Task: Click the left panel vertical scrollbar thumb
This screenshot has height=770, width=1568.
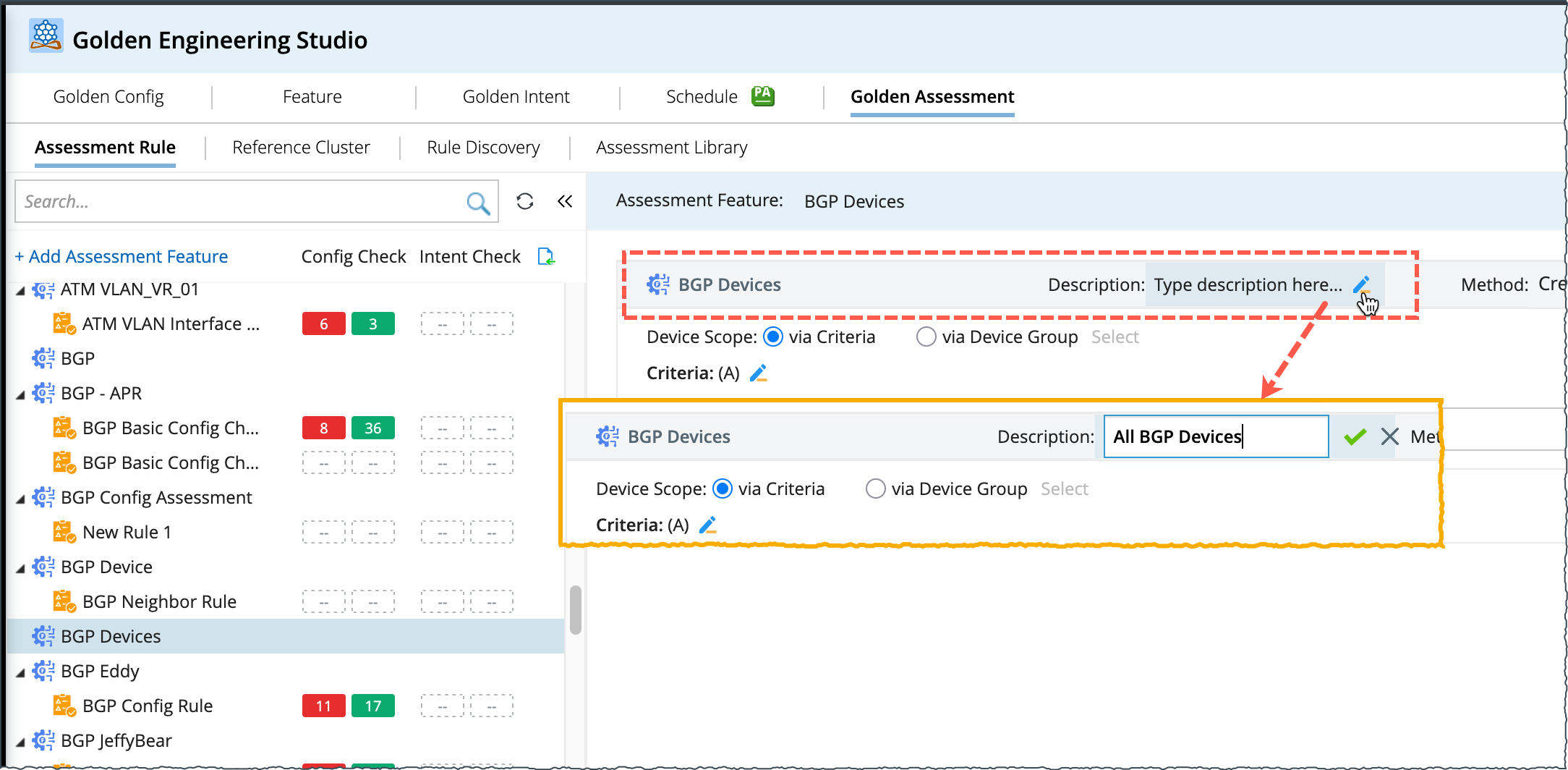Action: (x=576, y=609)
